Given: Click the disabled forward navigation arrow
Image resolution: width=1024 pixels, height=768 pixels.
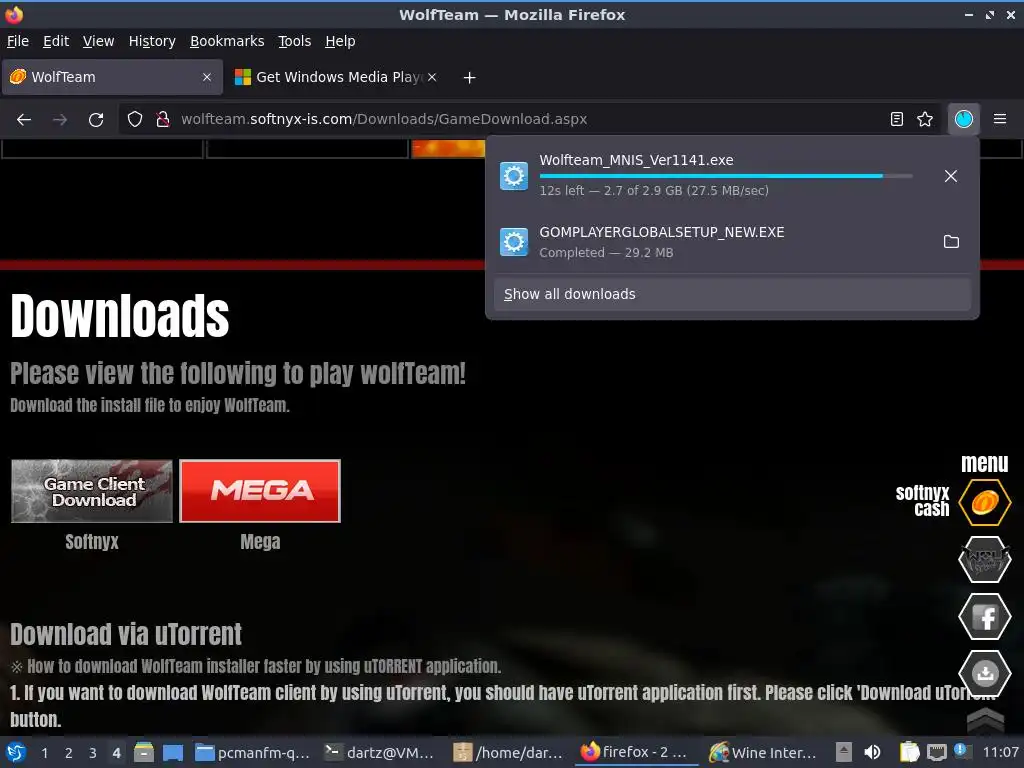Looking at the screenshot, I should click(x=60, y=120).
